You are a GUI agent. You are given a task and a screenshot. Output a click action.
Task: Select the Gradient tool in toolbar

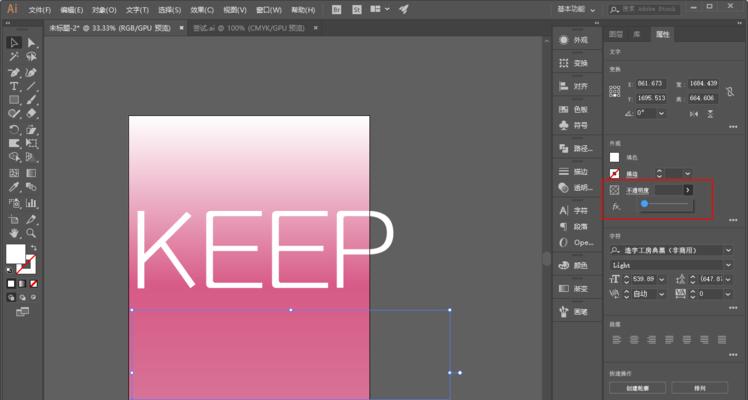[x=31, y=173]
